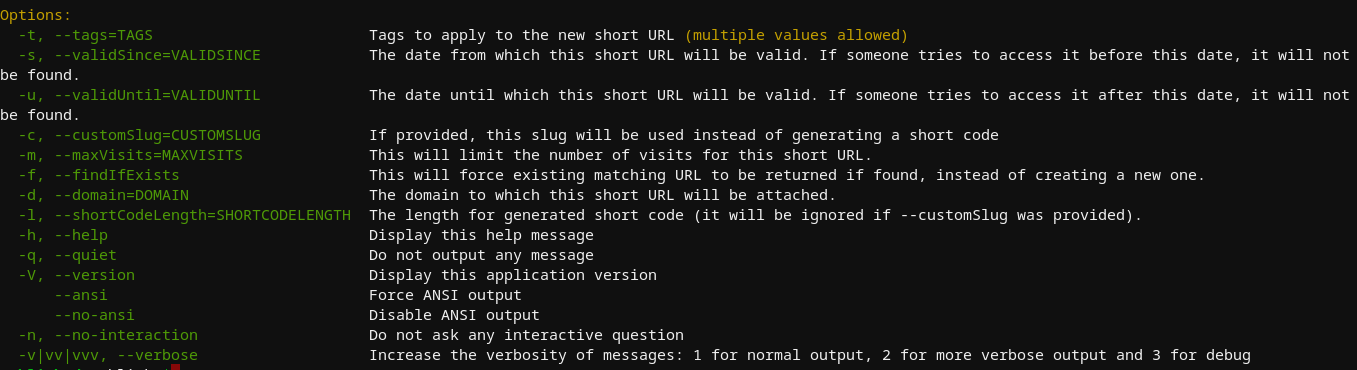Click the --help option line
The height and width of the screenshot is (370, 1357).
click(306, 235)
